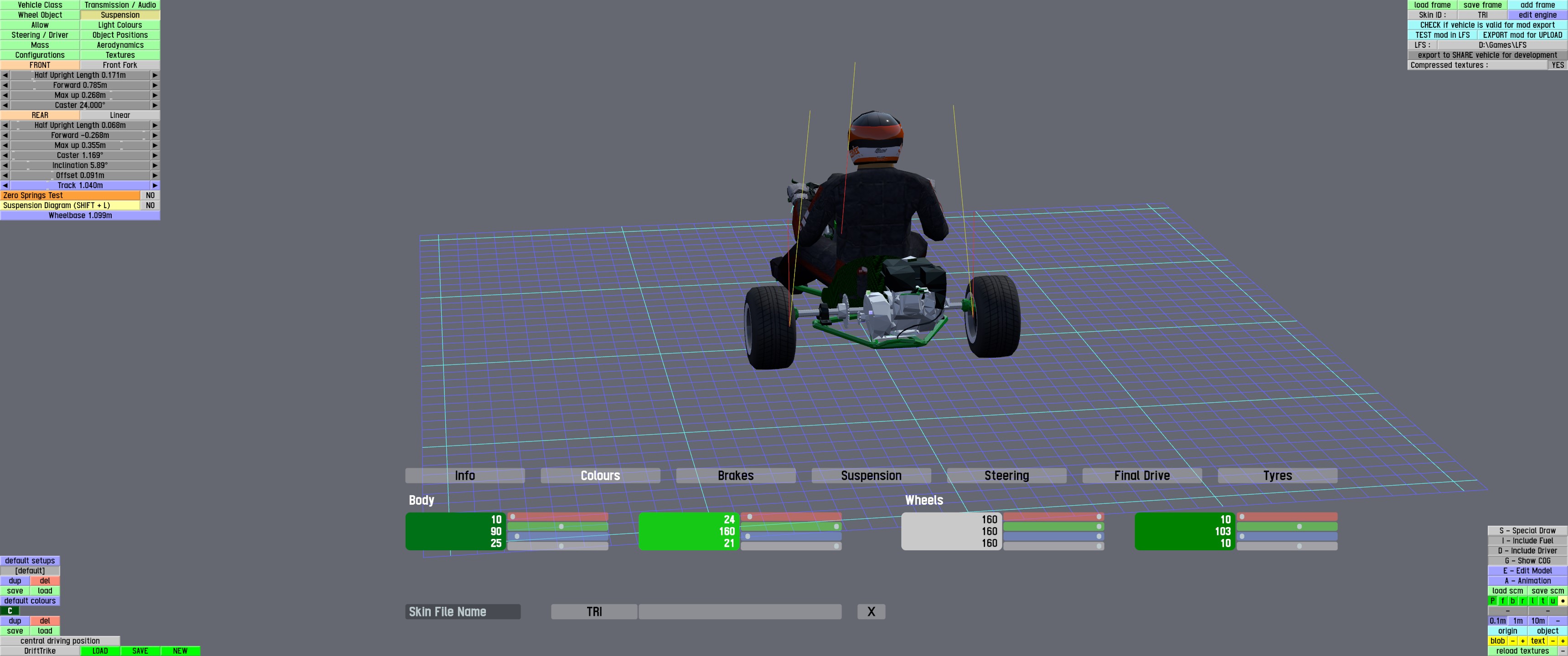Image resolution: width=1568 pixels, height=656 pixels.
Task: Click X beside skin file name
Action: pyautogui.click(x=871, y=611)
